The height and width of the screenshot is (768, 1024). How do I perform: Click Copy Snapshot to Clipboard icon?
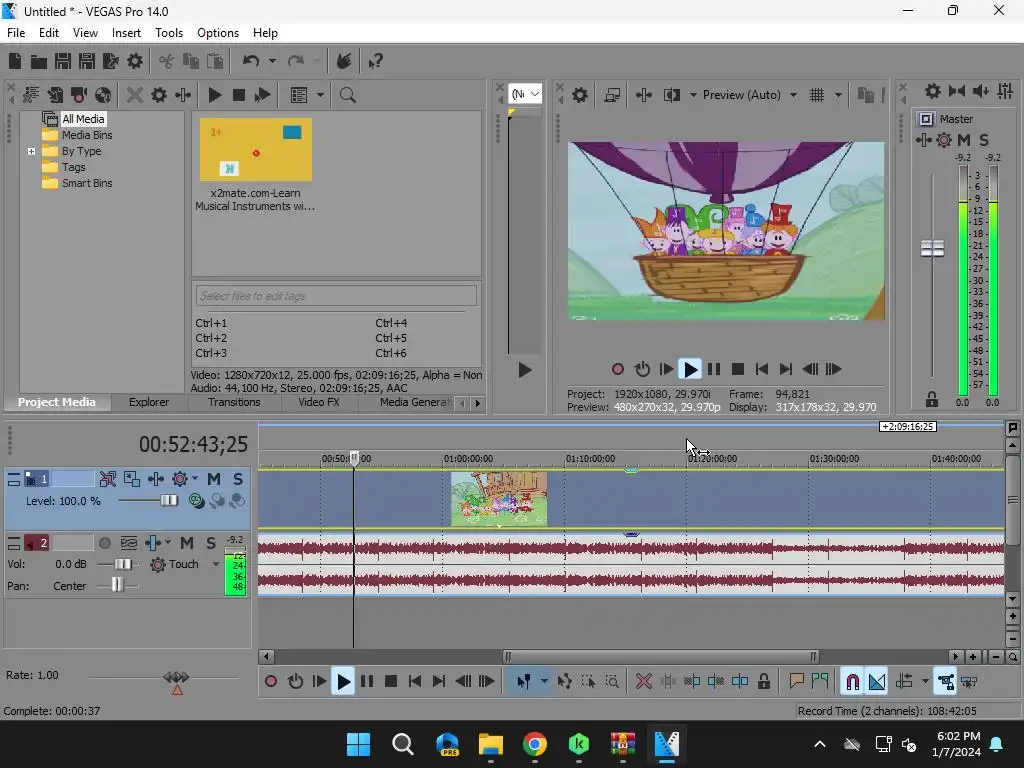(x=865, y=95)
